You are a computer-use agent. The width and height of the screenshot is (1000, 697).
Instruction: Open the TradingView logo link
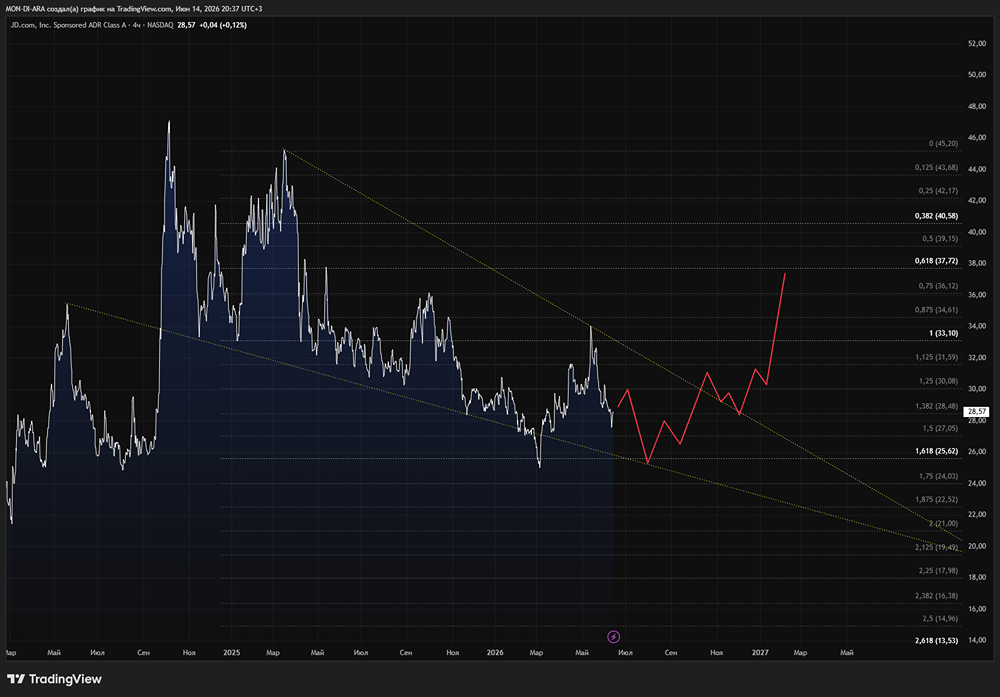tap(54, 679)
